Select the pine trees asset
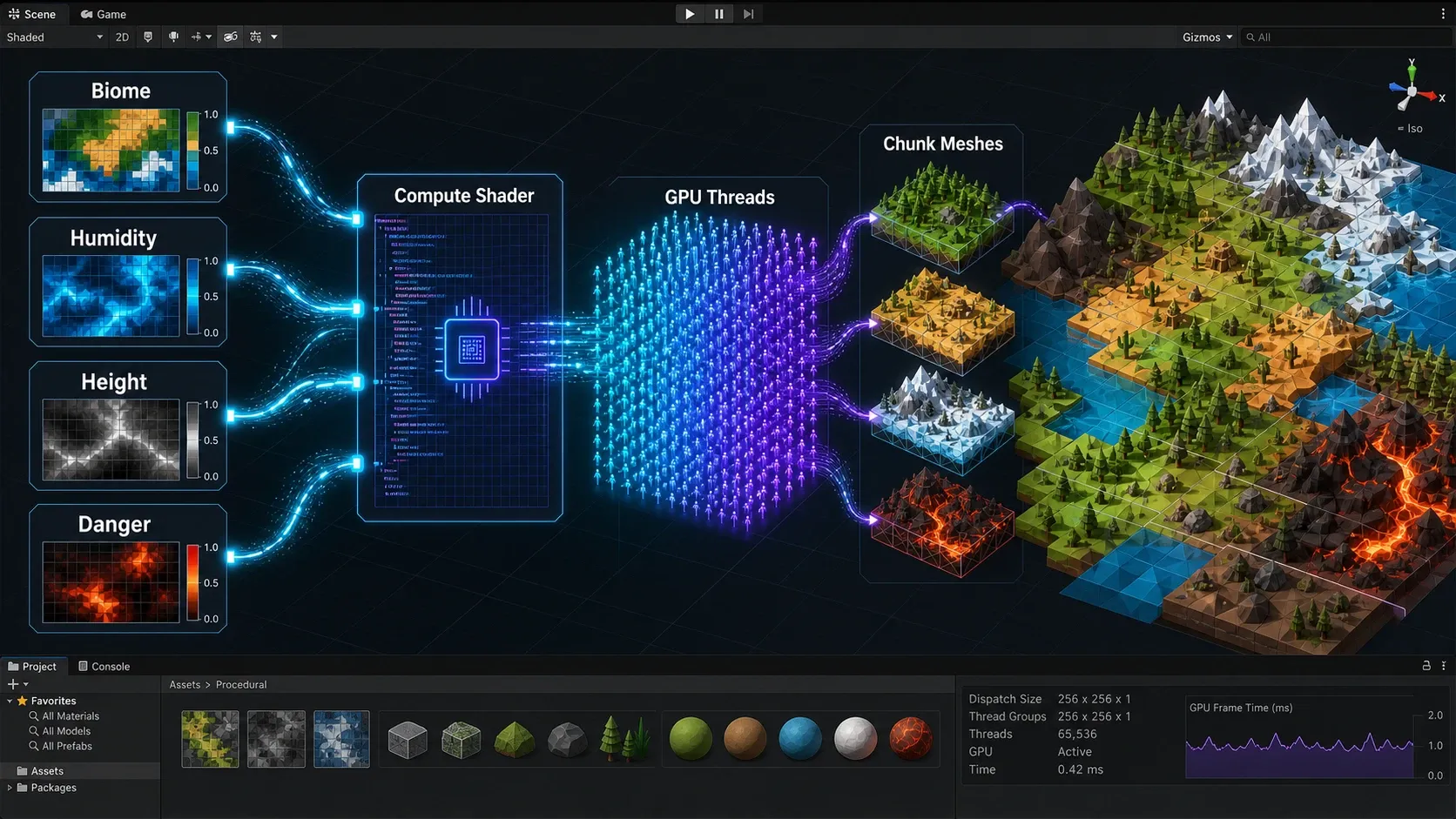The width and height of the screenshot is (1456, 819). pyautogui.click(x=624, y=739)
